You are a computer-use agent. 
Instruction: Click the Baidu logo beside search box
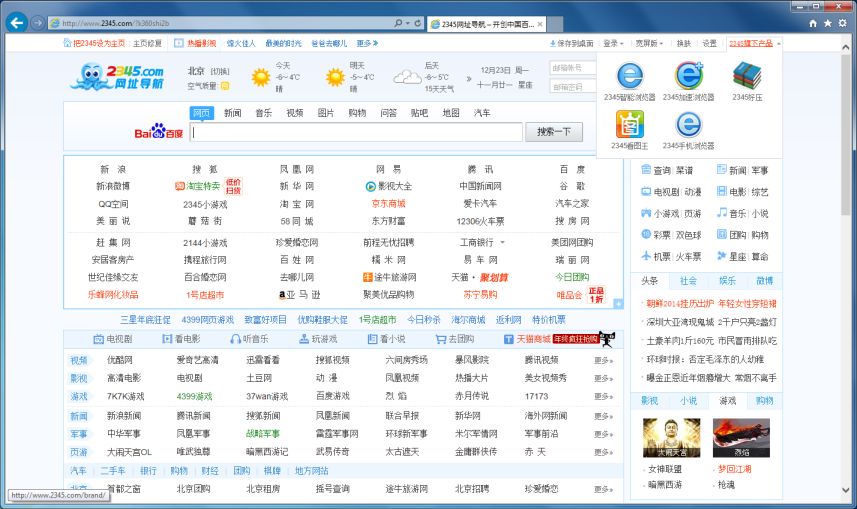(159, 133)
